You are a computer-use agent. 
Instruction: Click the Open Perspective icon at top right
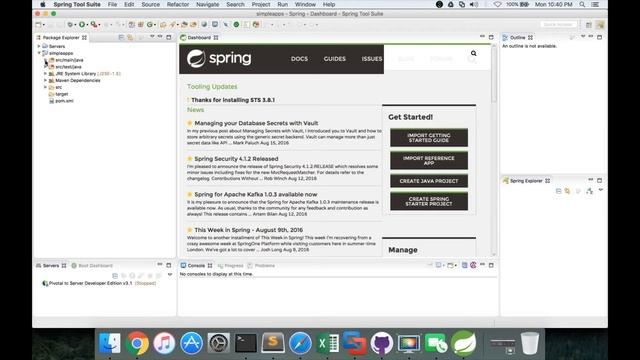589,25
